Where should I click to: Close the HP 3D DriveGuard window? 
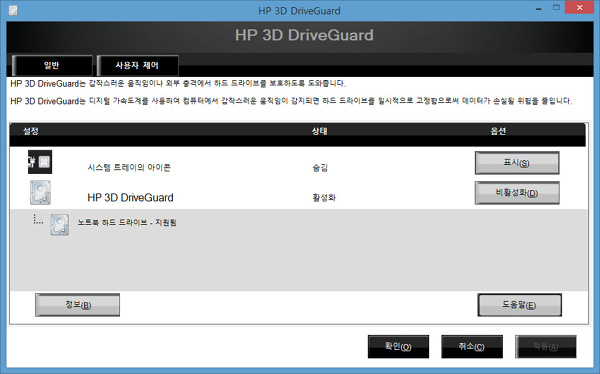pyautogui.click(x=579, y=8)
